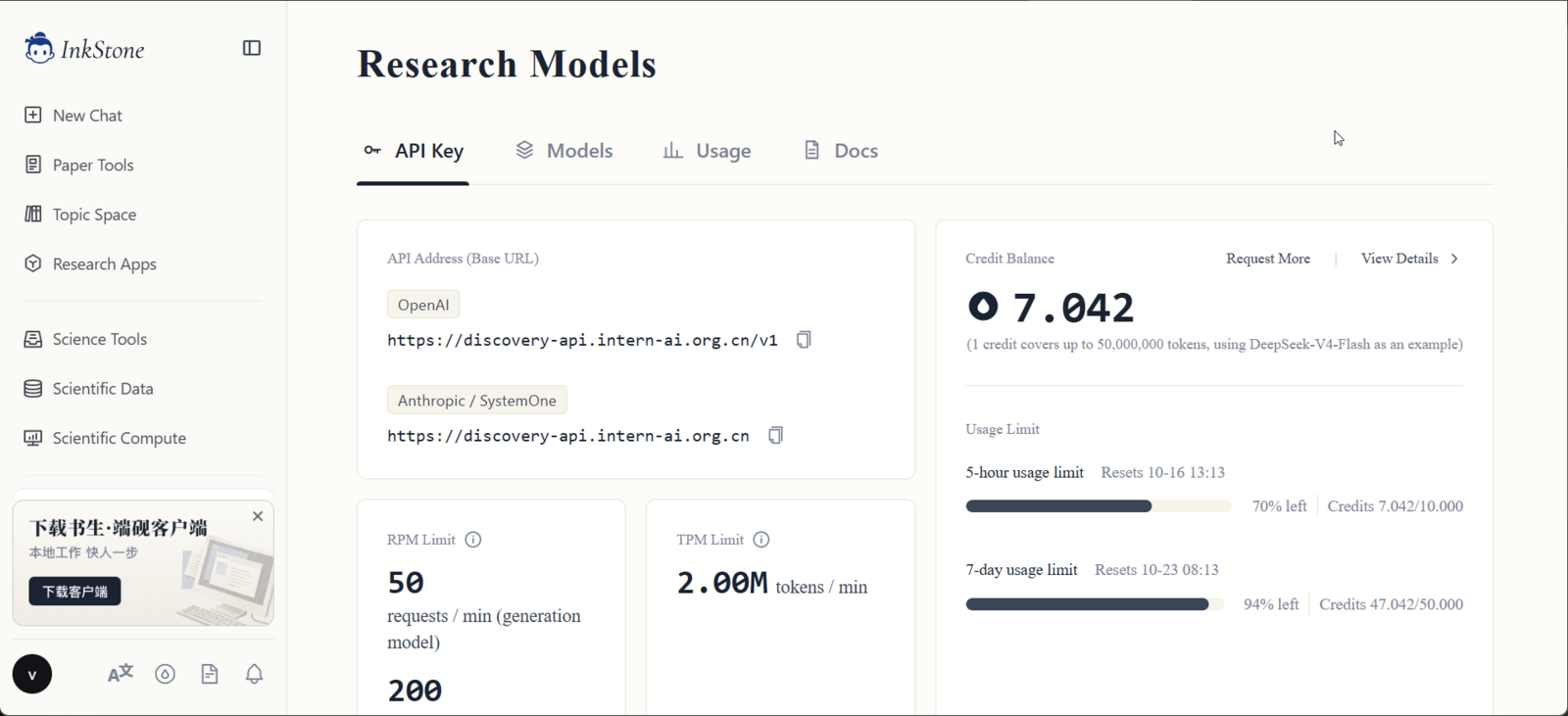The height and width of the screenshot is (716, 1568).
Task: Click the RPM Limit info icon
Action: [x=473, y=540]
